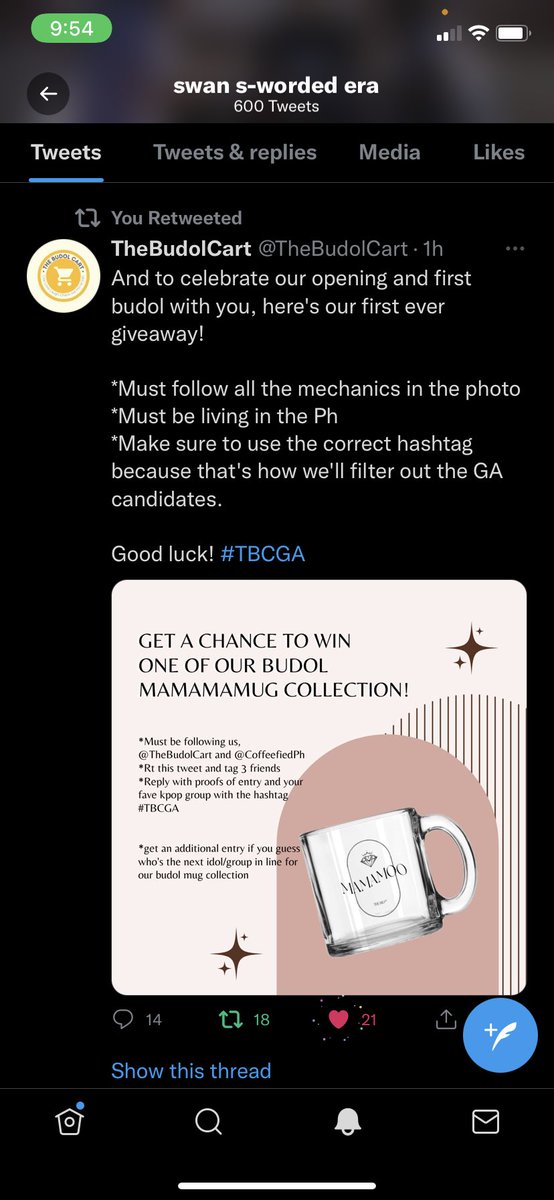Select the Tweets tab
The image size is (554, 1200).
click(x=66, y=152)
